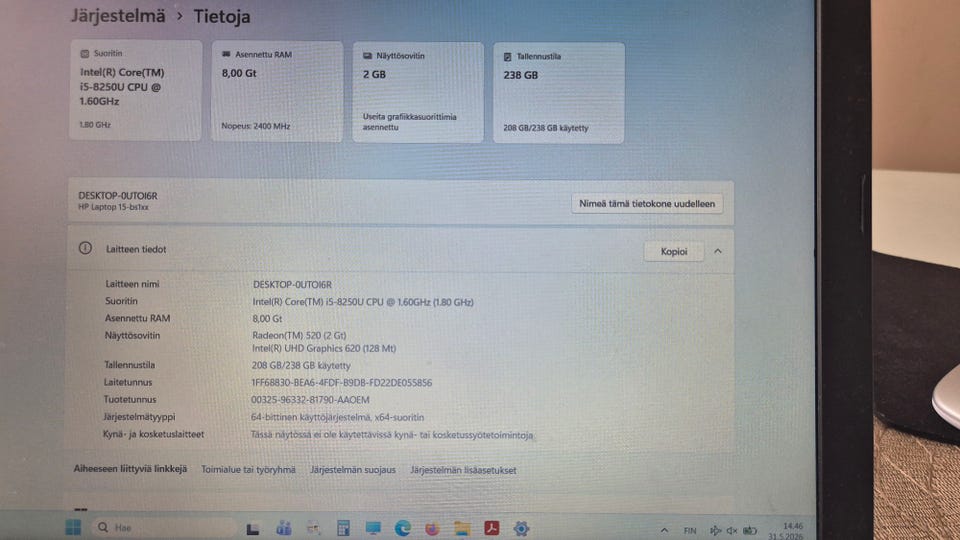Click the Tallennustila storage card
This screenshot has height=540, width=960.
coord(559,93)
